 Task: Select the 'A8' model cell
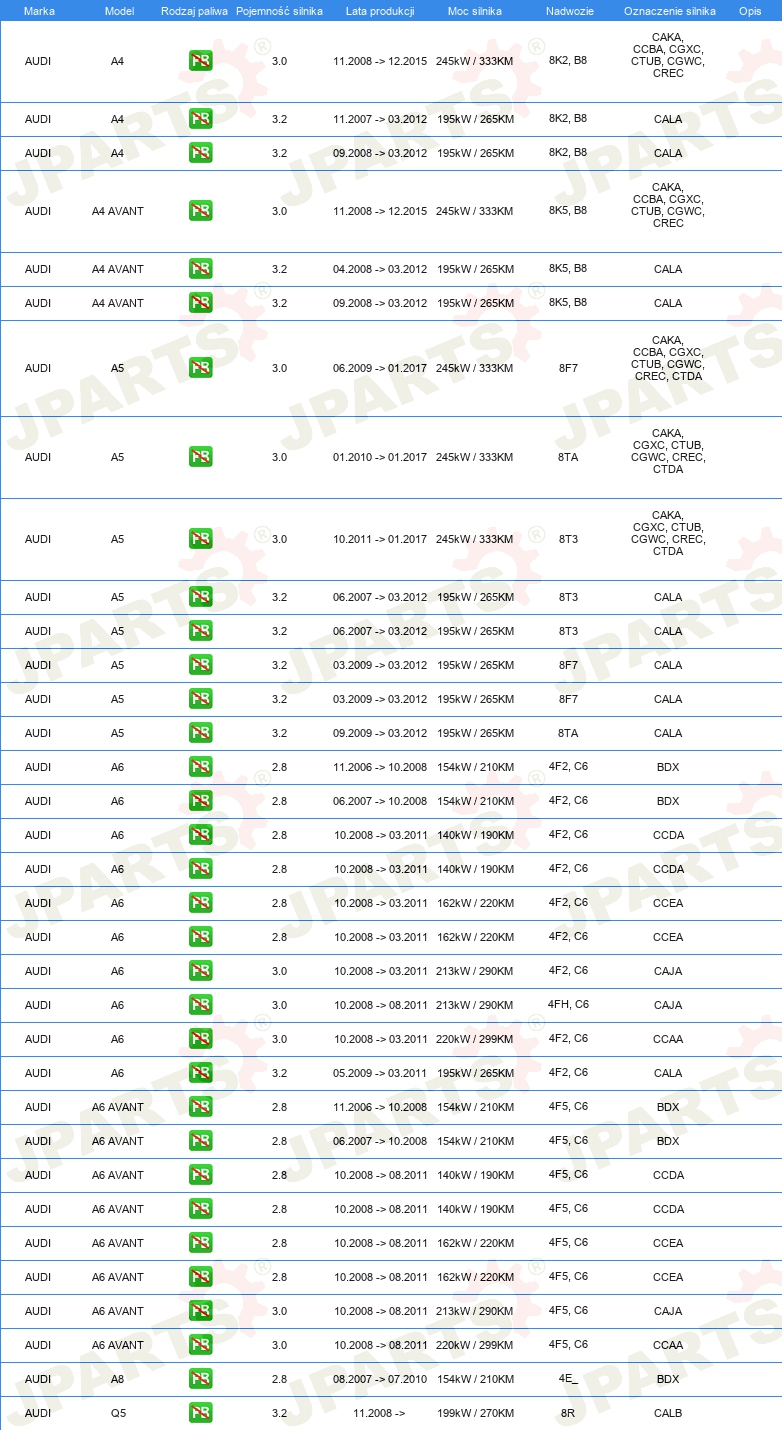pos(118,1379)
